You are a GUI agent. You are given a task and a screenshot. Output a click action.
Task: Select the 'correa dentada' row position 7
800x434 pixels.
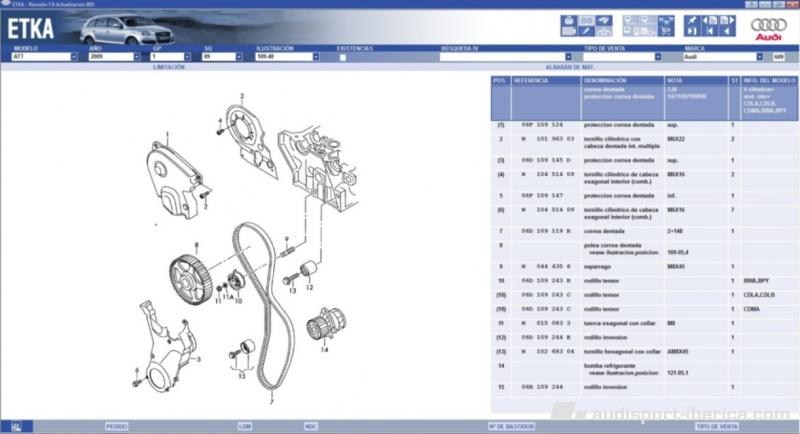click(x=644, y=231)
